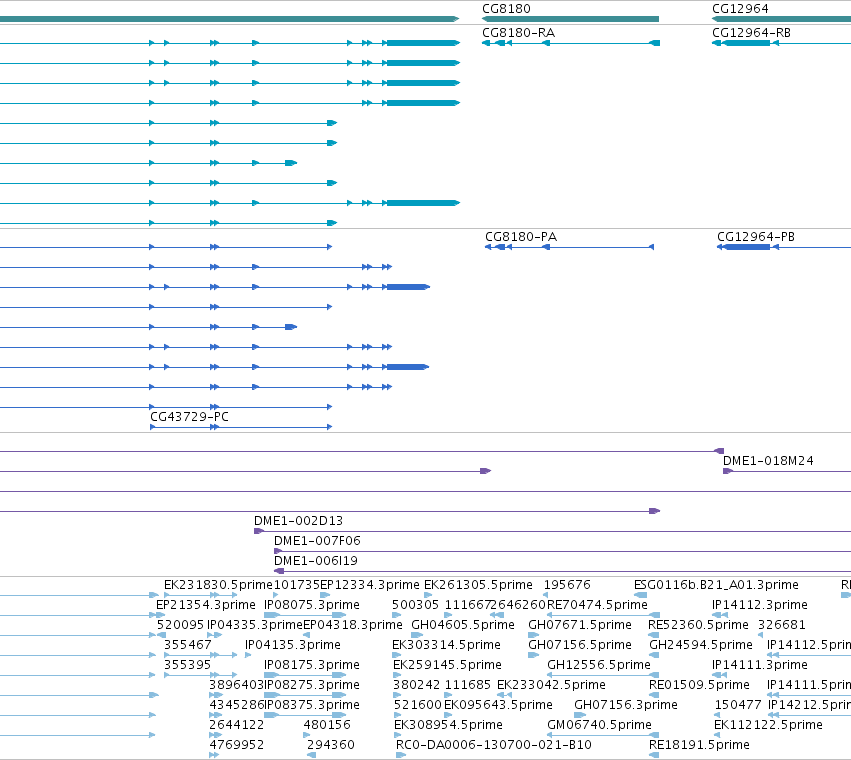Select the GH07156.3prime label
This screenshot has height=760, width=851.
(x=626, y=706)
